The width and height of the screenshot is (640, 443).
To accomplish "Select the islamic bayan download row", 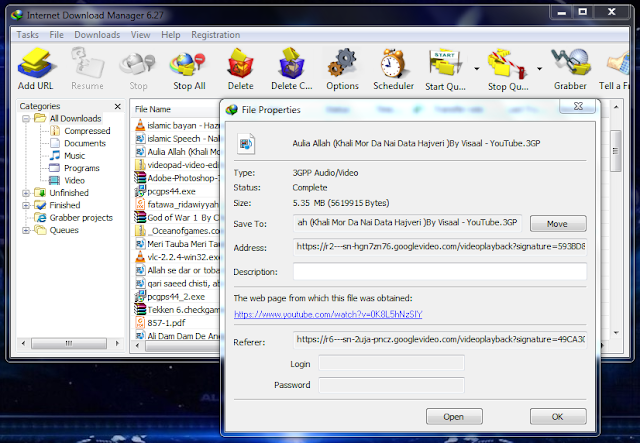I will tap(177, 125).
